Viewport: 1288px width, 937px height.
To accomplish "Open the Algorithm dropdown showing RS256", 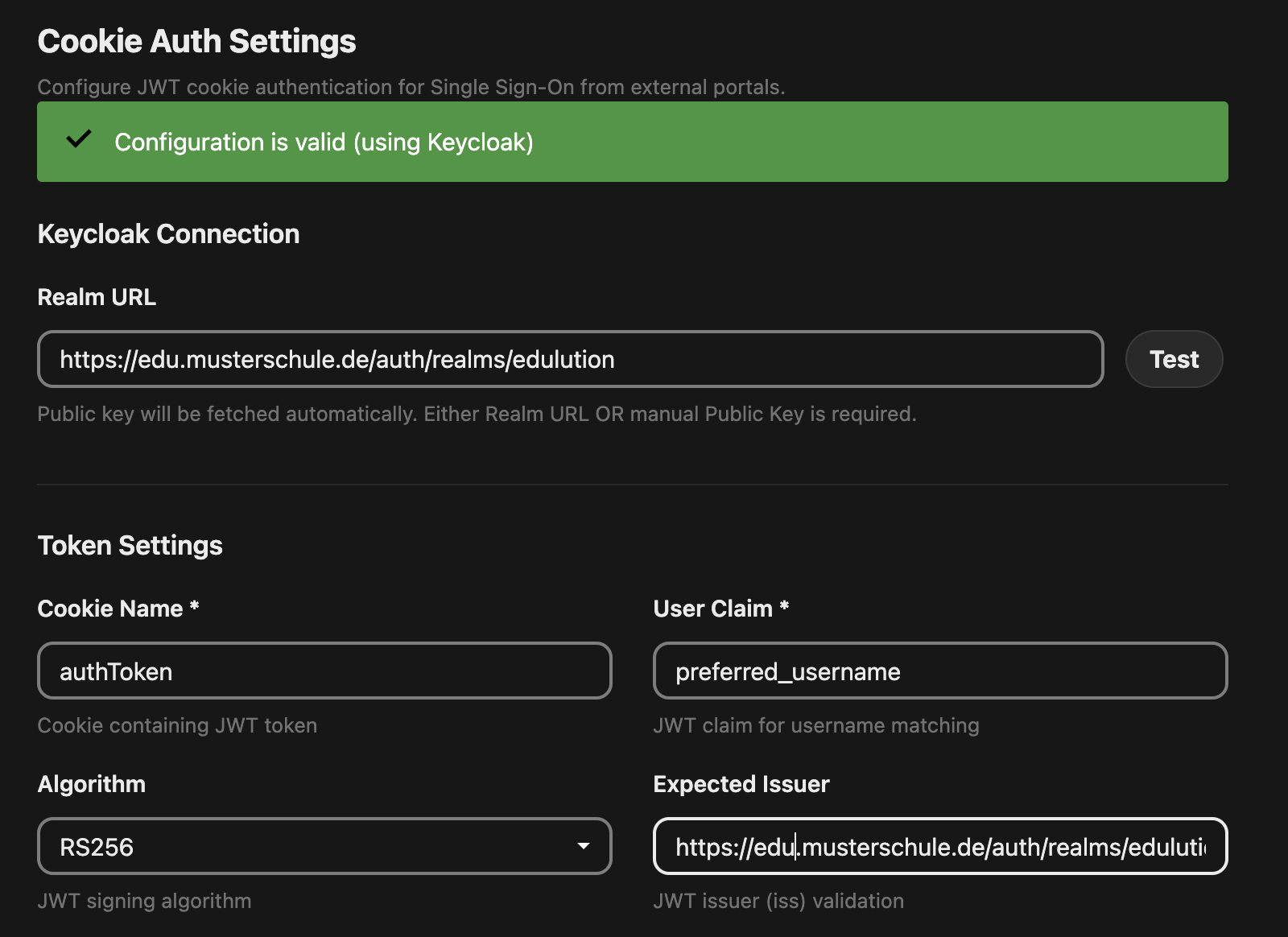I will tap(324, 846).
